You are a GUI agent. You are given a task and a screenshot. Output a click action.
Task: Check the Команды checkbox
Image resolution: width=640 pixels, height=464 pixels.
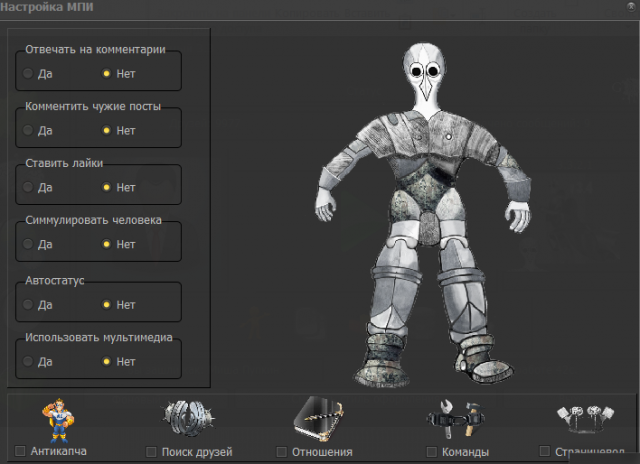(x=431, y=452)
